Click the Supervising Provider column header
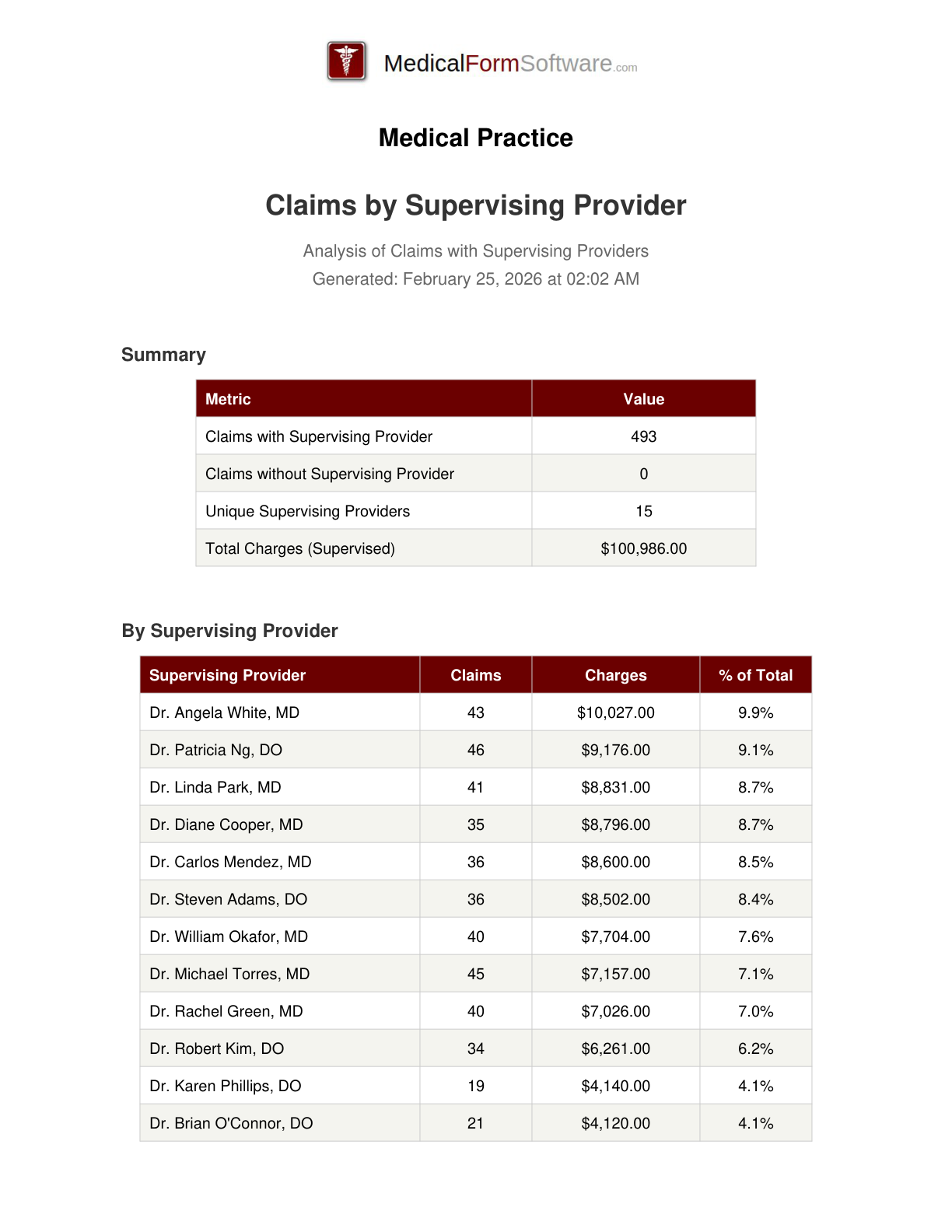Viewport: 952px width, 1232px height. tap(227, 675)
